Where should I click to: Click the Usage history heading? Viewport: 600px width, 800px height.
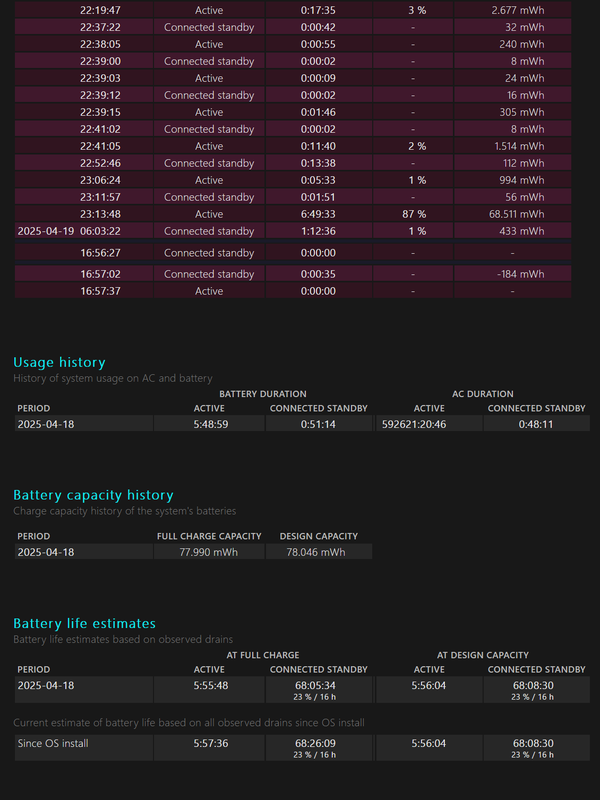click(x=59, y=363)
